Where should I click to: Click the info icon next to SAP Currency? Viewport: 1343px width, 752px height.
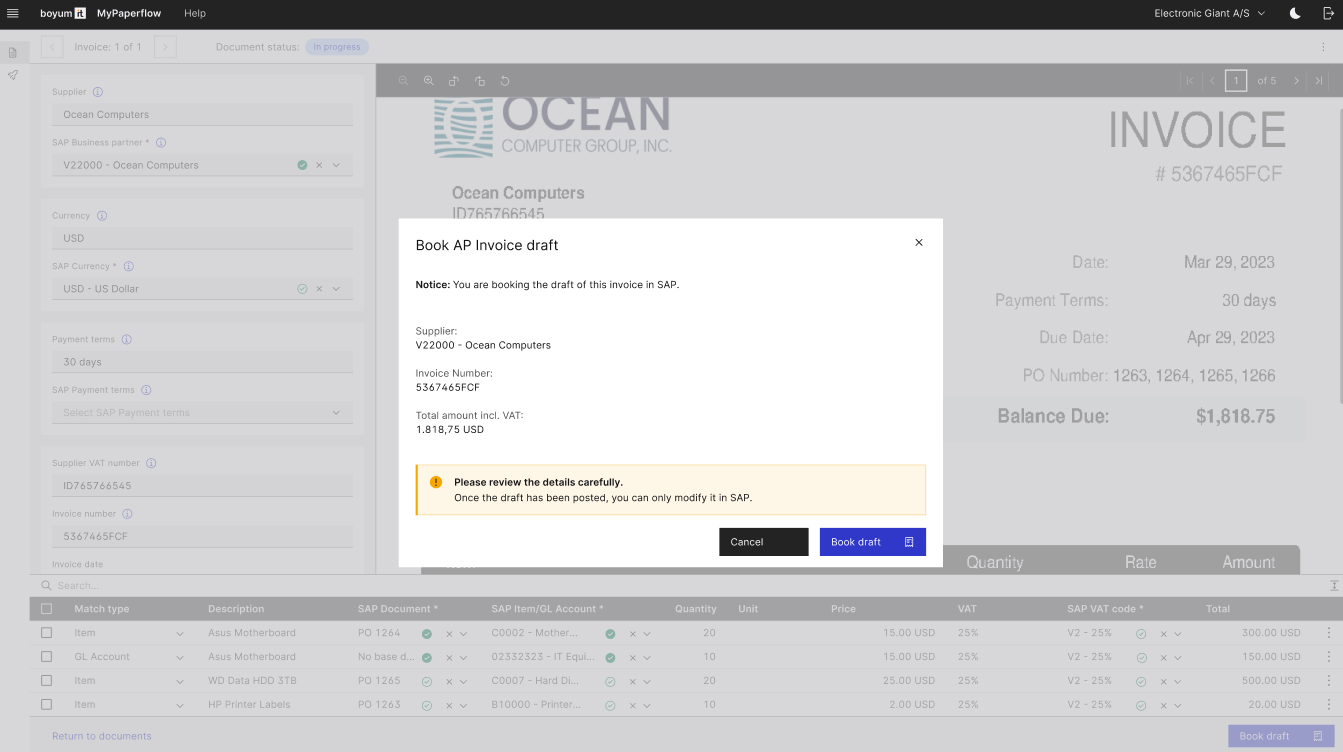point(129,267)
